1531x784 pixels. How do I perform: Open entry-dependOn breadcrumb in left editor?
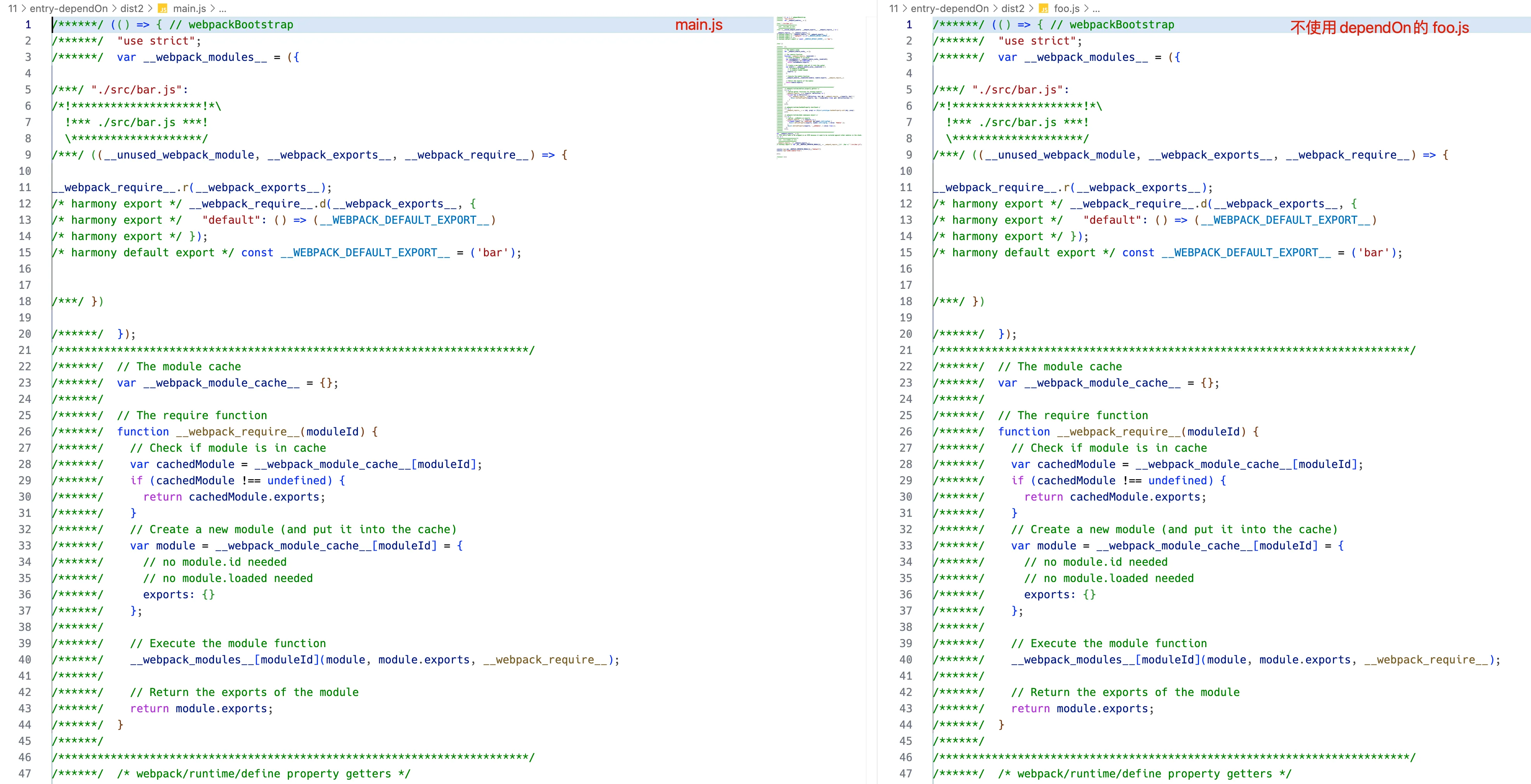pos(69,8)
